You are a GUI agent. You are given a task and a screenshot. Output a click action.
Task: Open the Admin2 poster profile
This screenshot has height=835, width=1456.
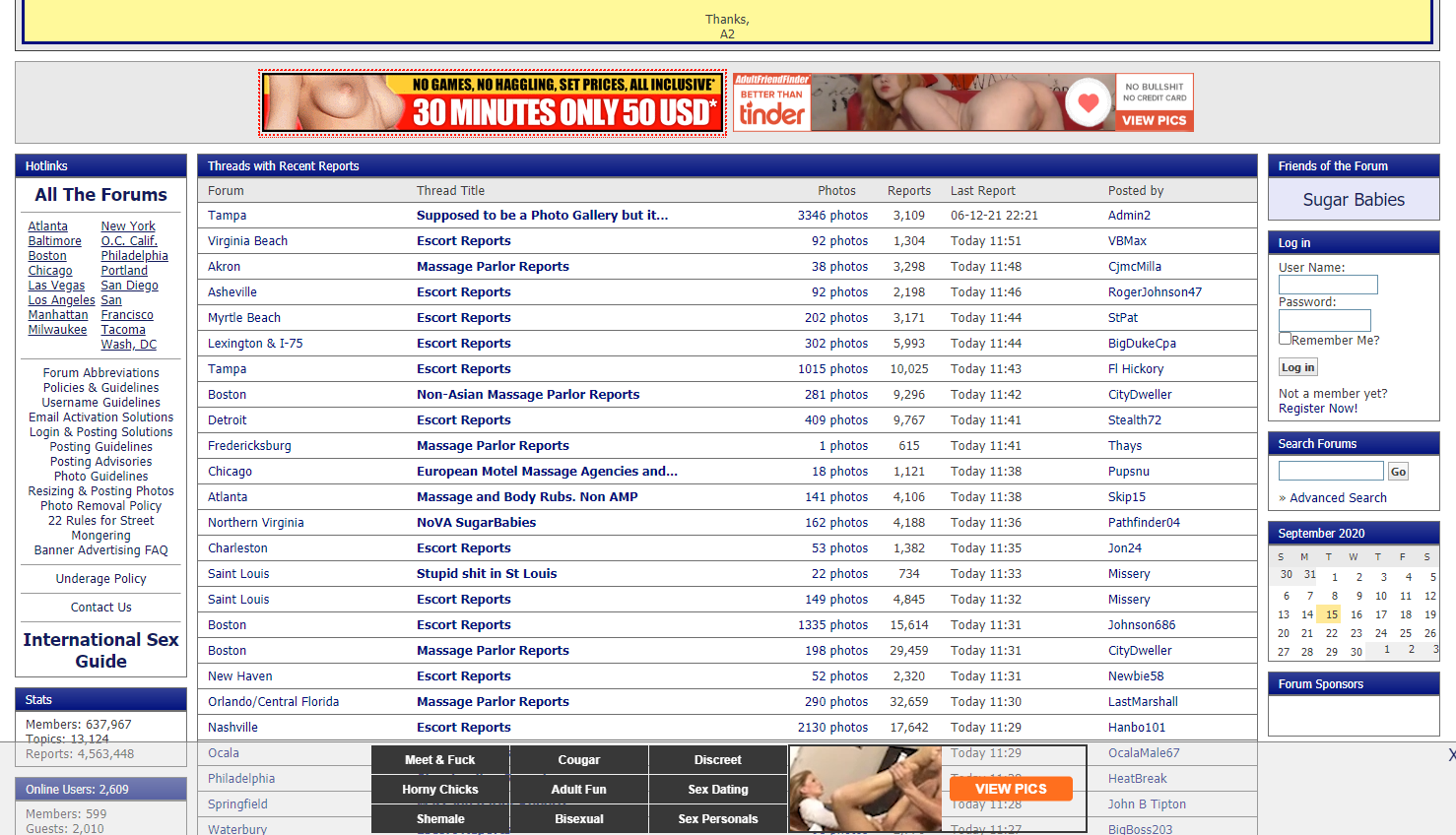pyautogui.click(x=1129, y=216)
